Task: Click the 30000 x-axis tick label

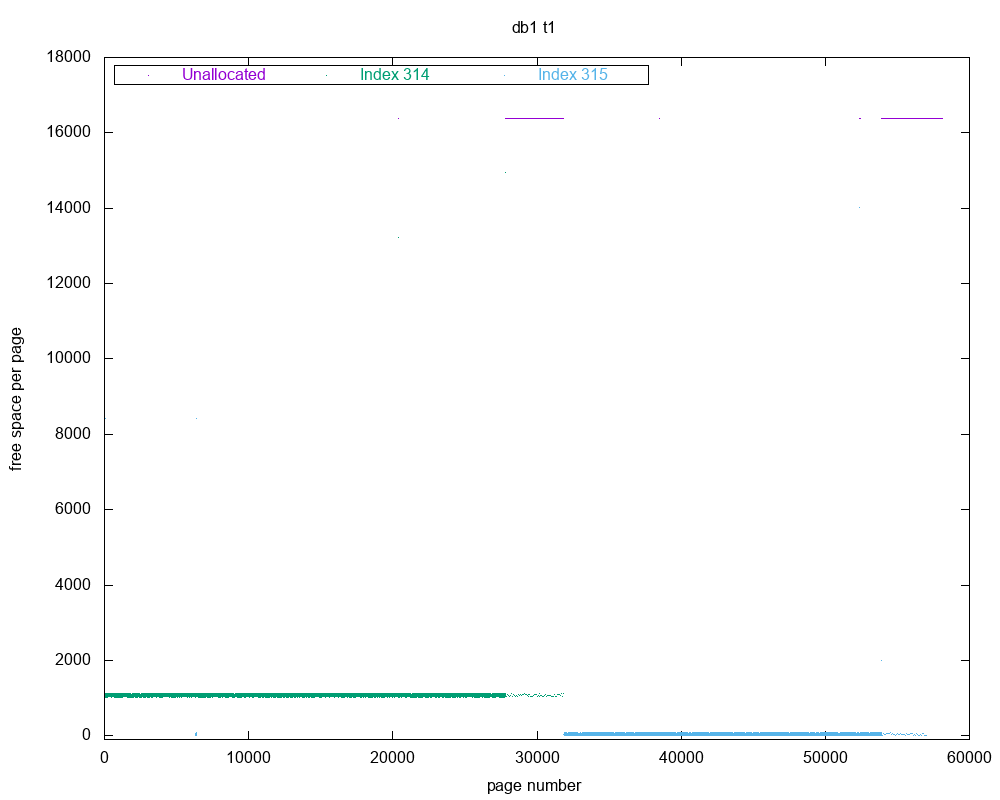Action: 537,757
